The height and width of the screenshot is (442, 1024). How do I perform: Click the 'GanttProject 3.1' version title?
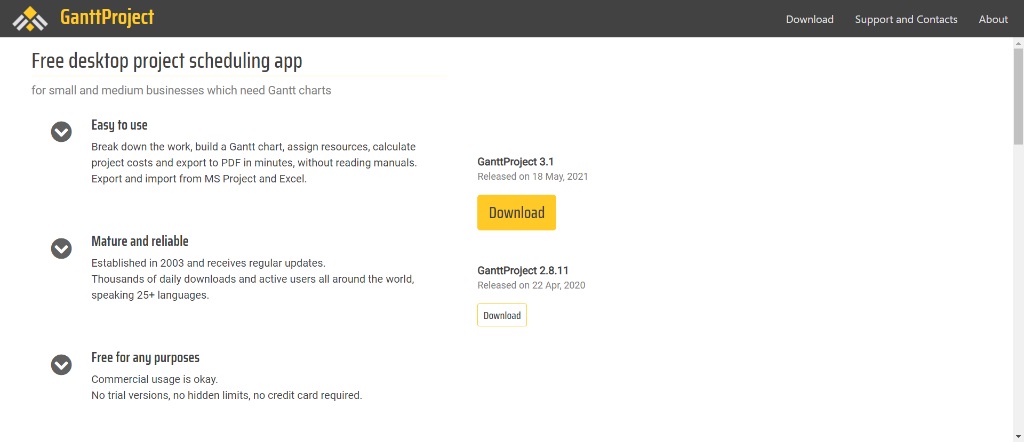tap(516, 161)
